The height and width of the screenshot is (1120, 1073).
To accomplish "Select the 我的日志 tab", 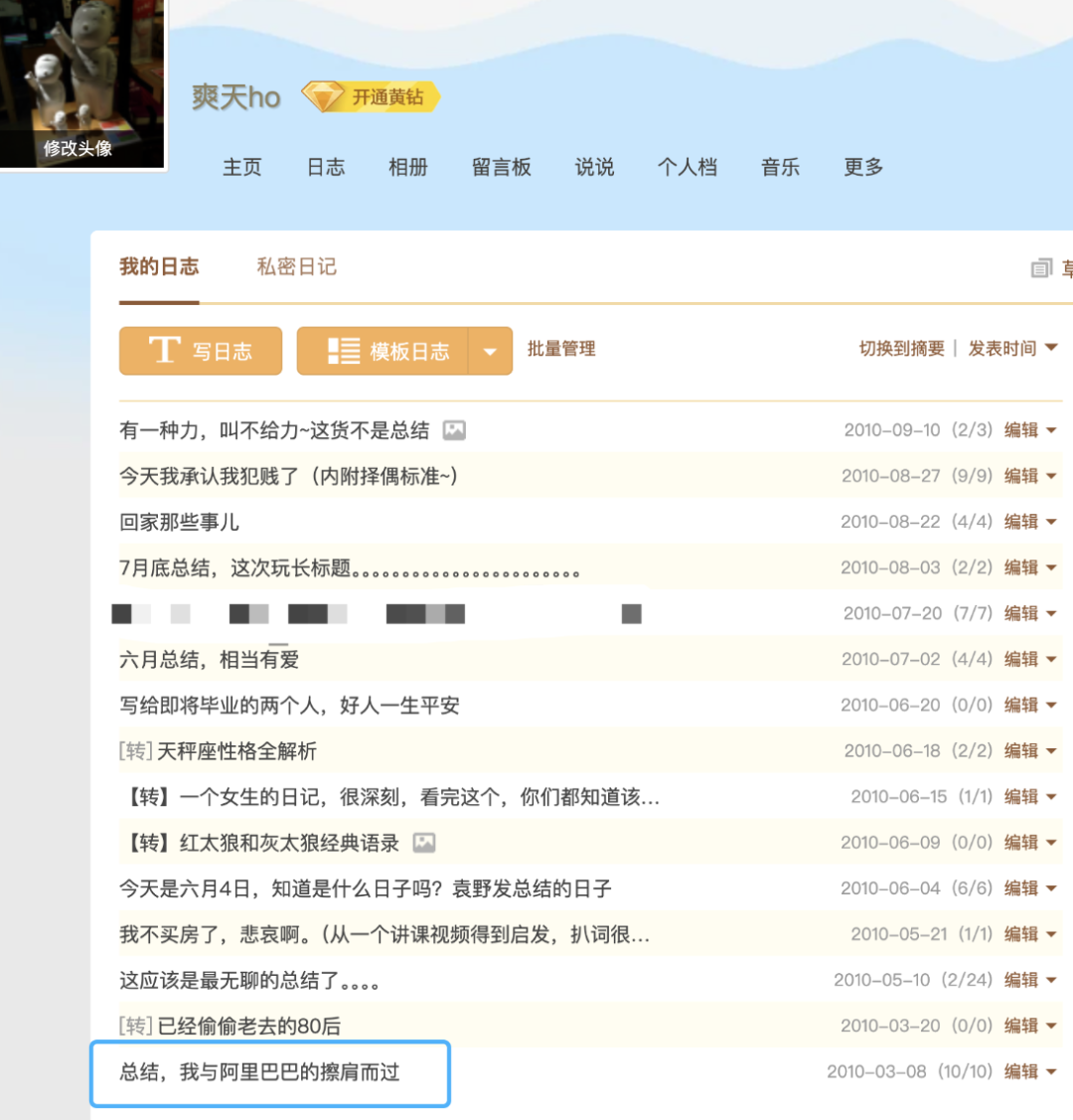I will [x=159, y=267].
